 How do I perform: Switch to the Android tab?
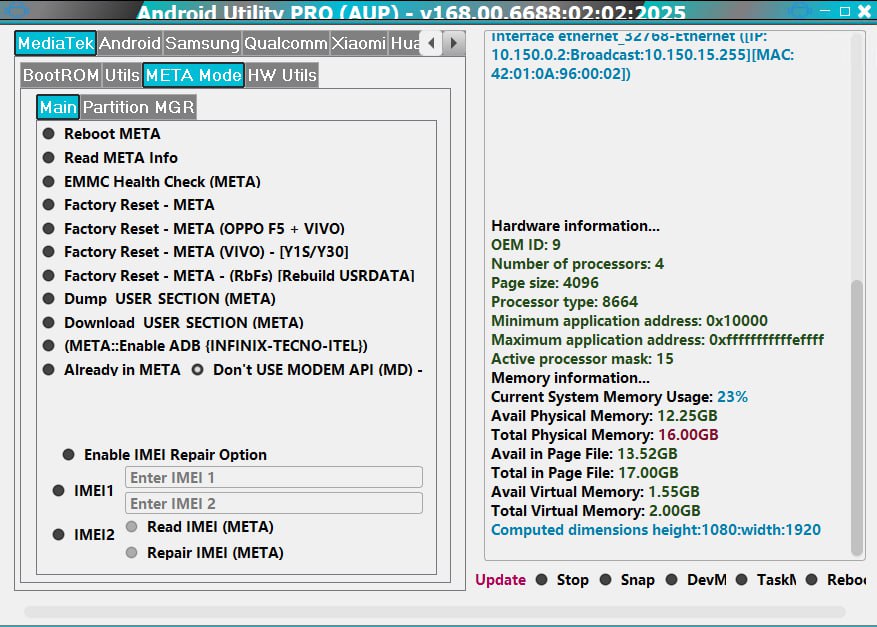coord(130,43)
